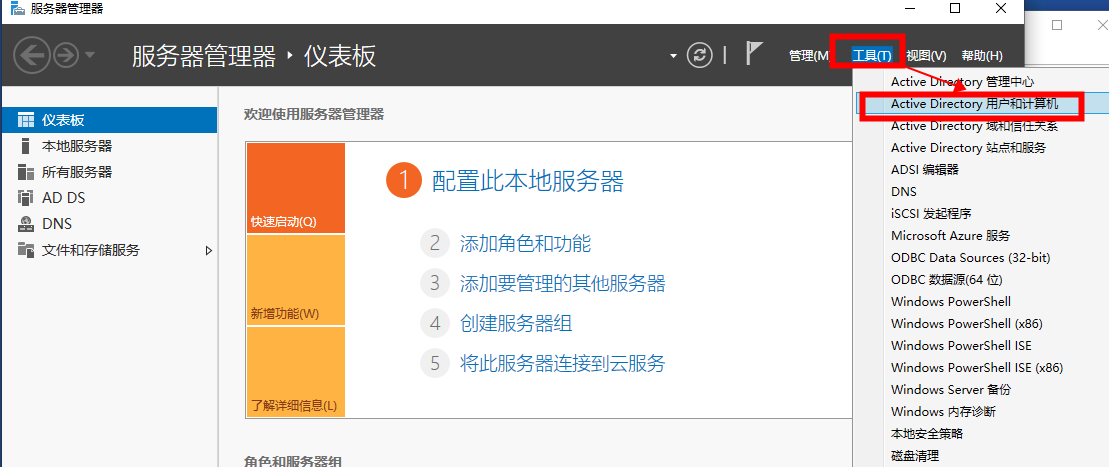Click 将此服务器连接到云服务 link

pos(562,364)
